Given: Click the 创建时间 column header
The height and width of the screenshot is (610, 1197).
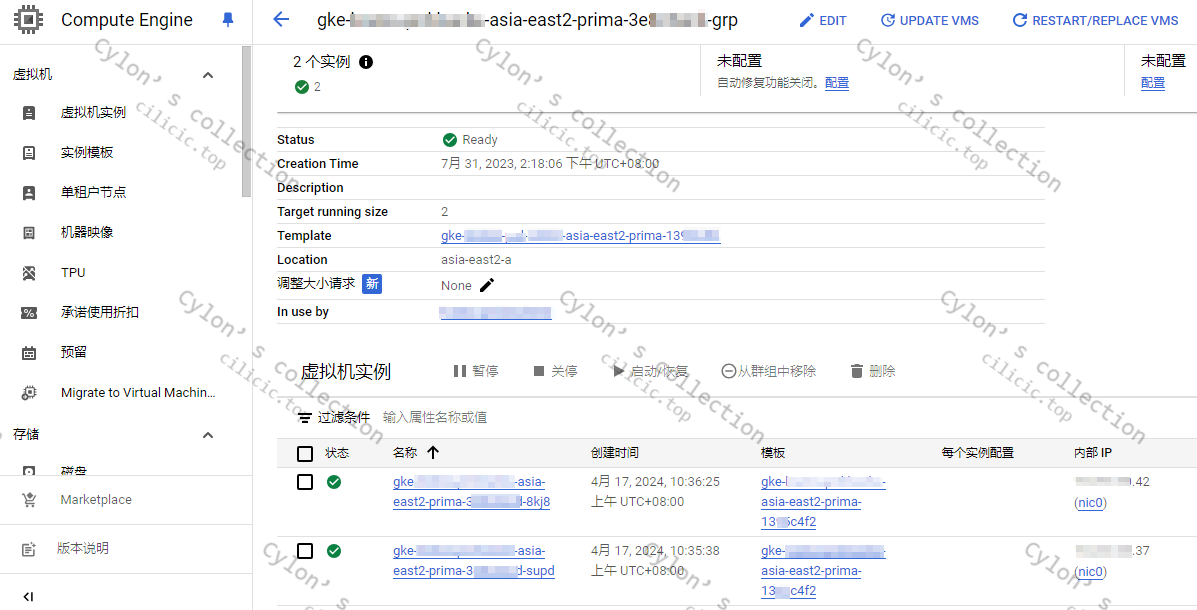Looking at the screenshot, I should click(615, 453).
